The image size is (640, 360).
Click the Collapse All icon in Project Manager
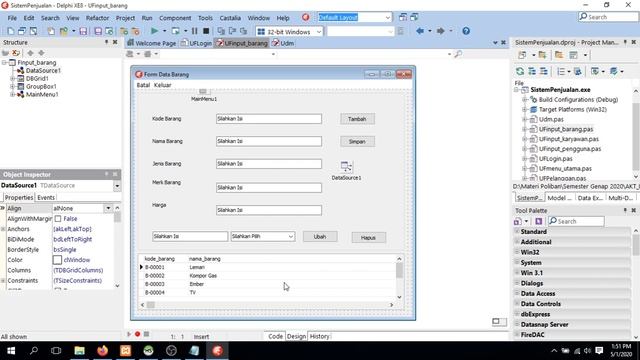pos(544,71)
